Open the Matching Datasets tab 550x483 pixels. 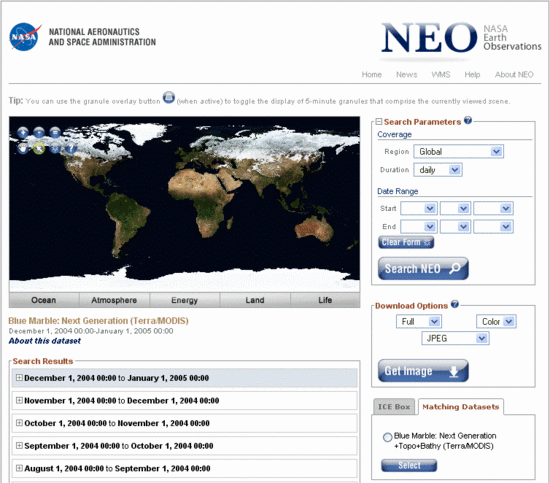coord(461,407)
